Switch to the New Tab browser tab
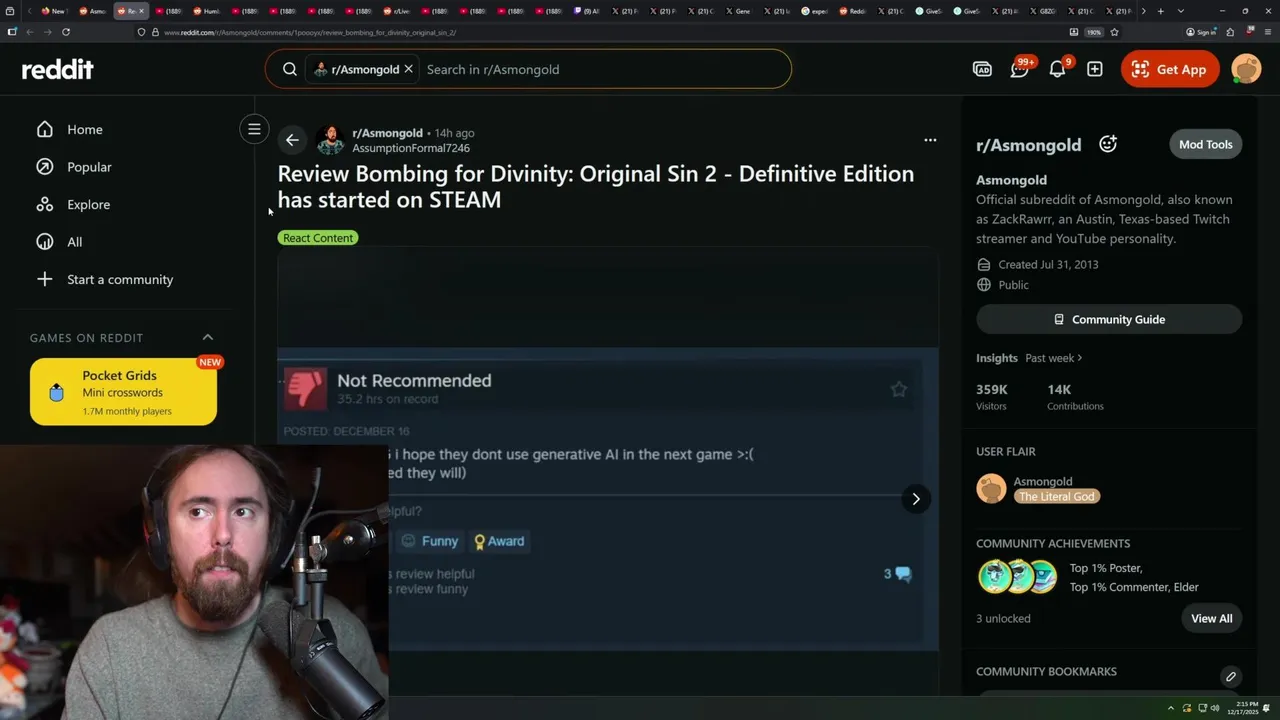The width and height of the screenshot is (1280, 720). 53,11
